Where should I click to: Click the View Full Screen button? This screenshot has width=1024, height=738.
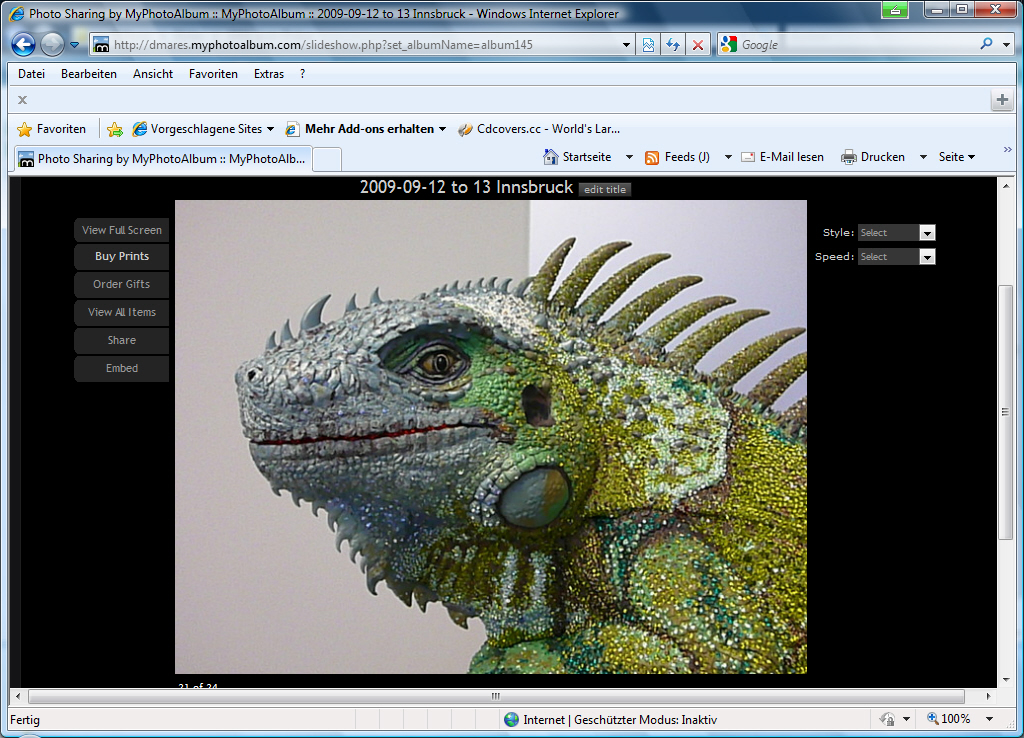[x=122, y=230]
